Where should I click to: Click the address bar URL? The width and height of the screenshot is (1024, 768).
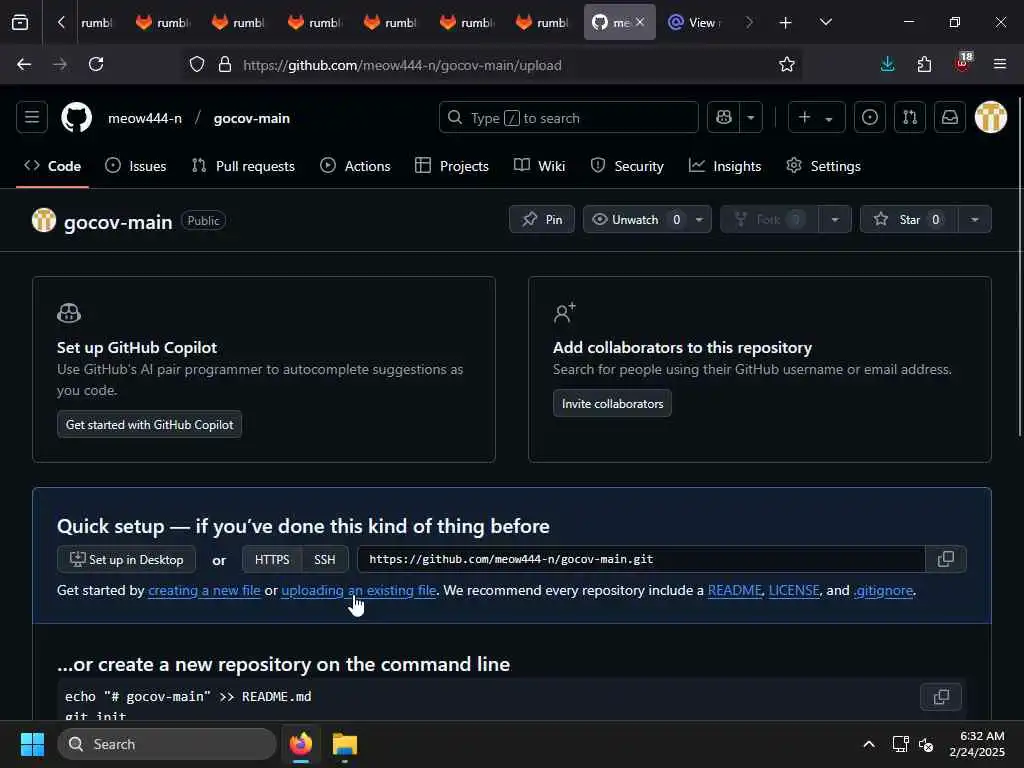(402, 65)
